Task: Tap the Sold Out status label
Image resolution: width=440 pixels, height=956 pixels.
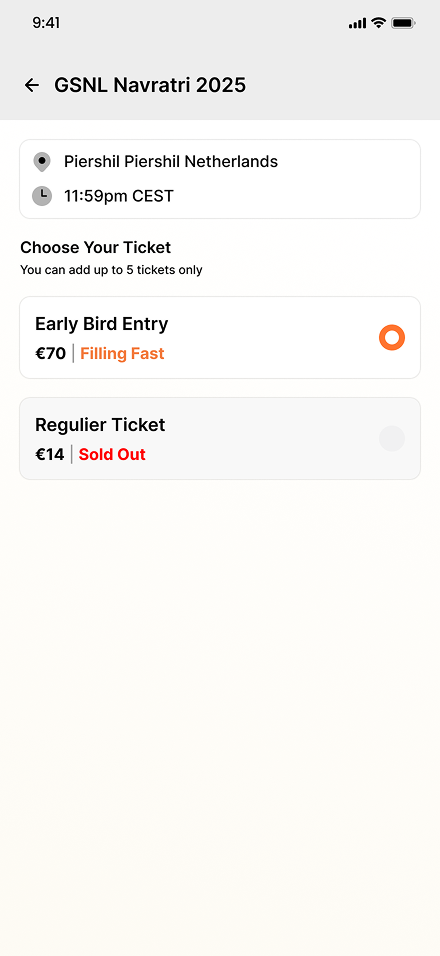Action: [x=112, y=455]
